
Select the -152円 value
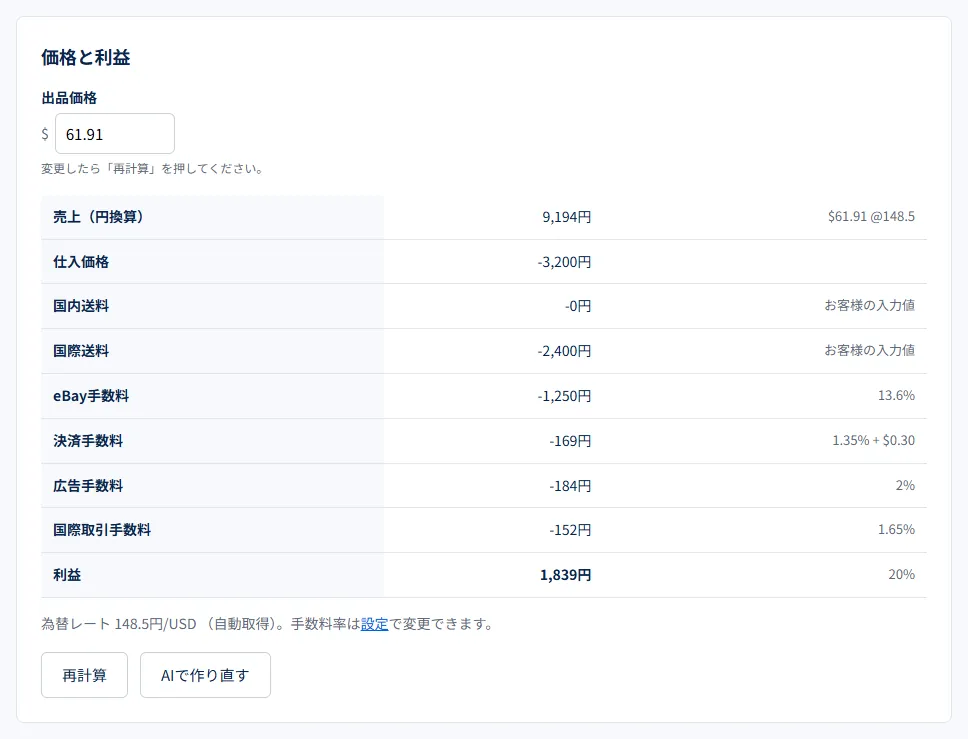point(570,530)
